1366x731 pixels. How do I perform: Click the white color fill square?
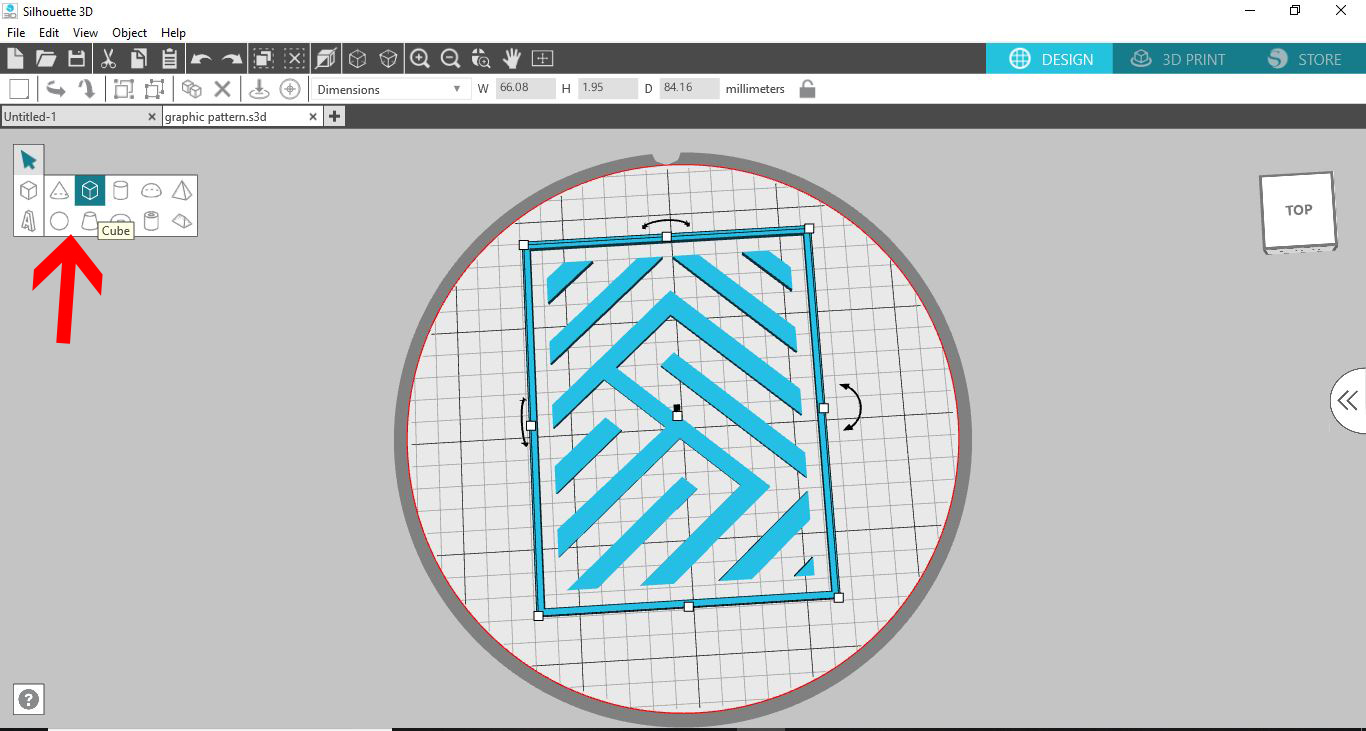coord(19,89)
